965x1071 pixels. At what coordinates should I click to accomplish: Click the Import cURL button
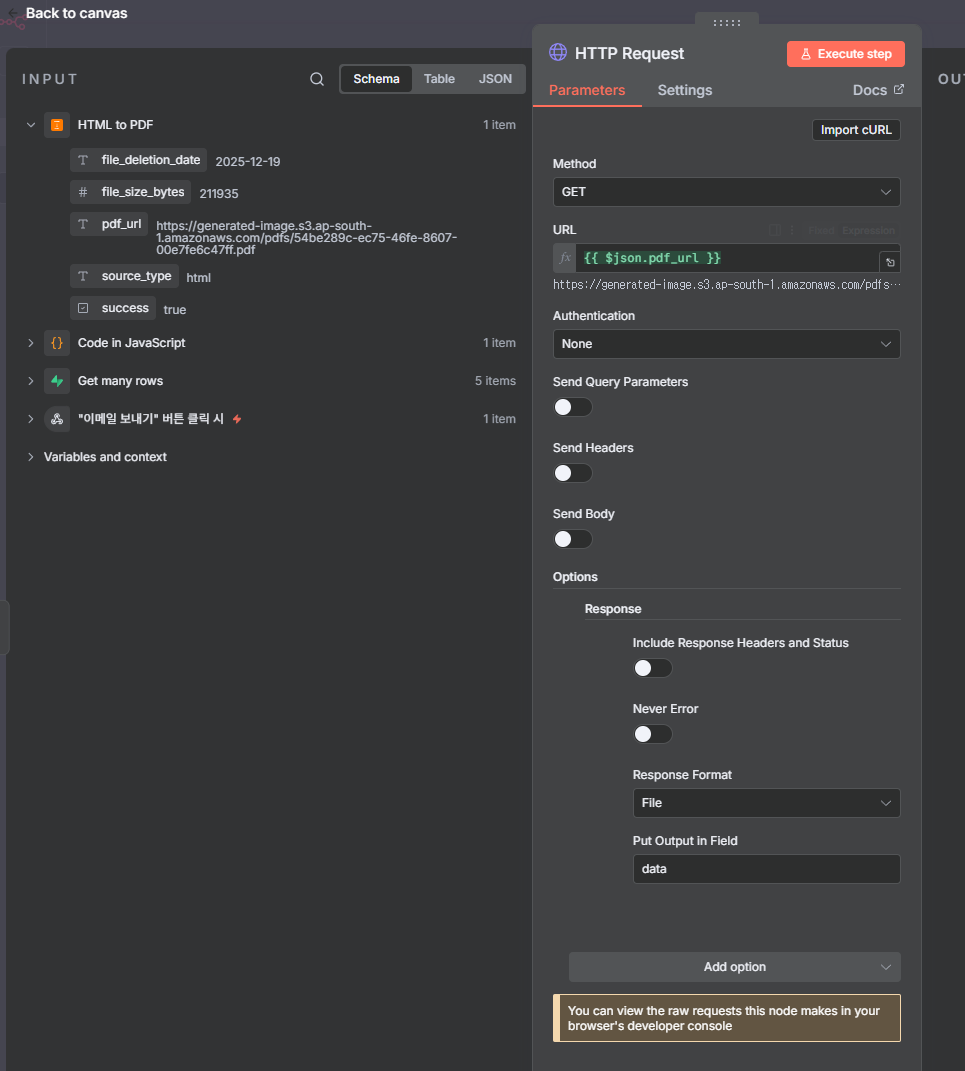click(856, 130)
